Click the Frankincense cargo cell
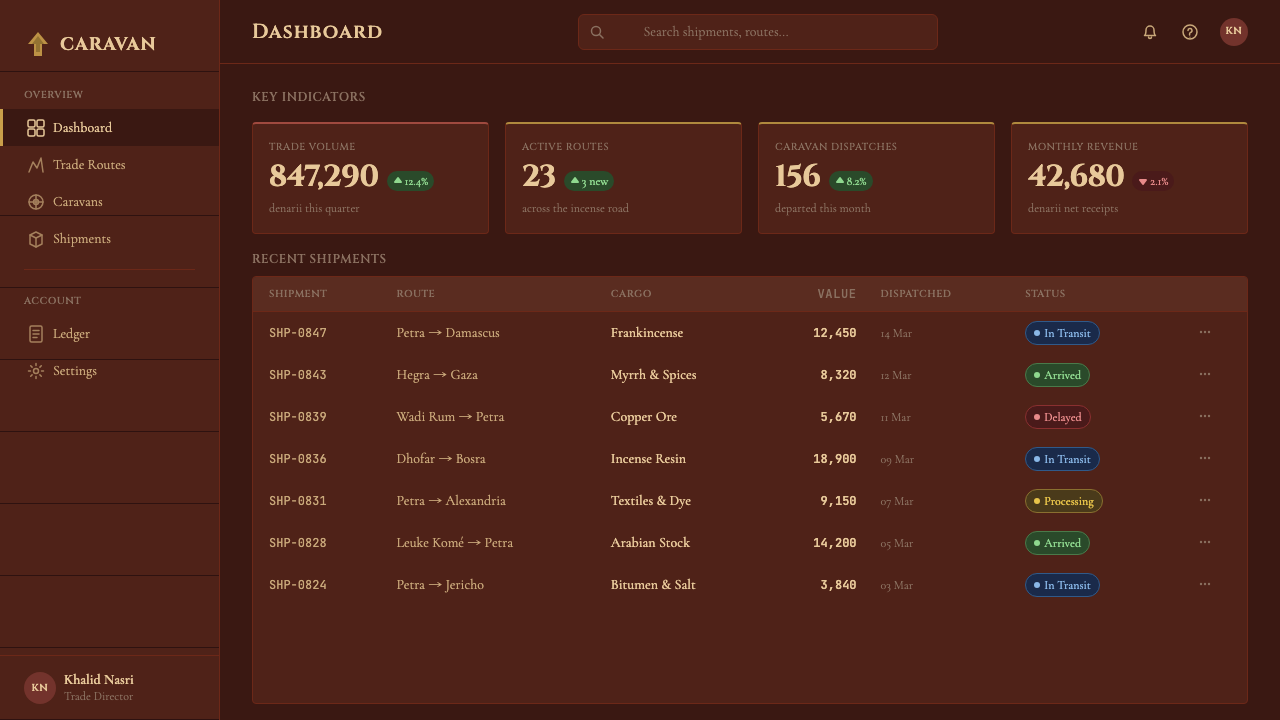 tap(647, 333)
